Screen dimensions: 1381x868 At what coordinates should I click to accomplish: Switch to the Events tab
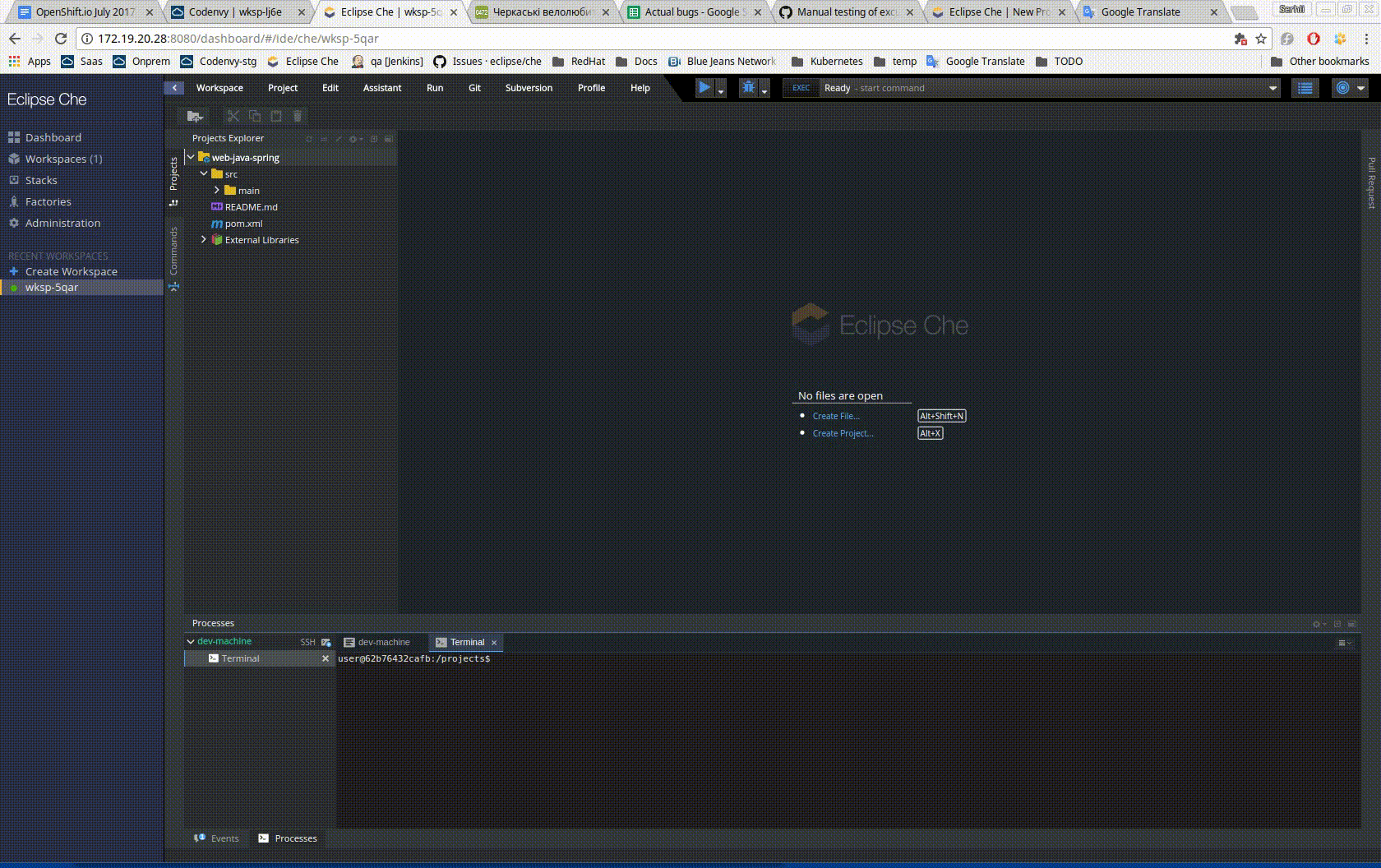point(216,838)
